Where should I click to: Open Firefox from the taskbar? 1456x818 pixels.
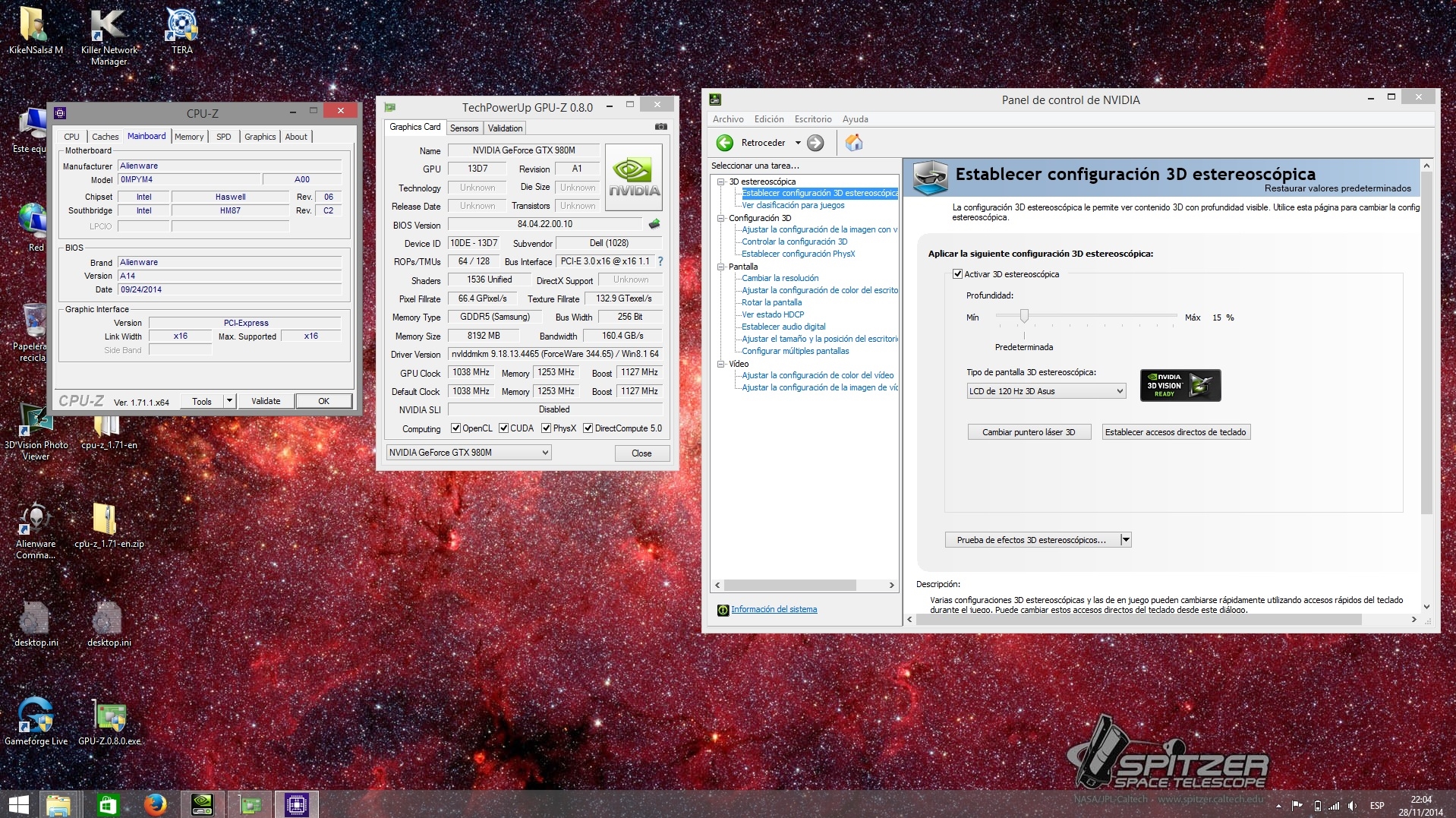click(x=155, y=804)
